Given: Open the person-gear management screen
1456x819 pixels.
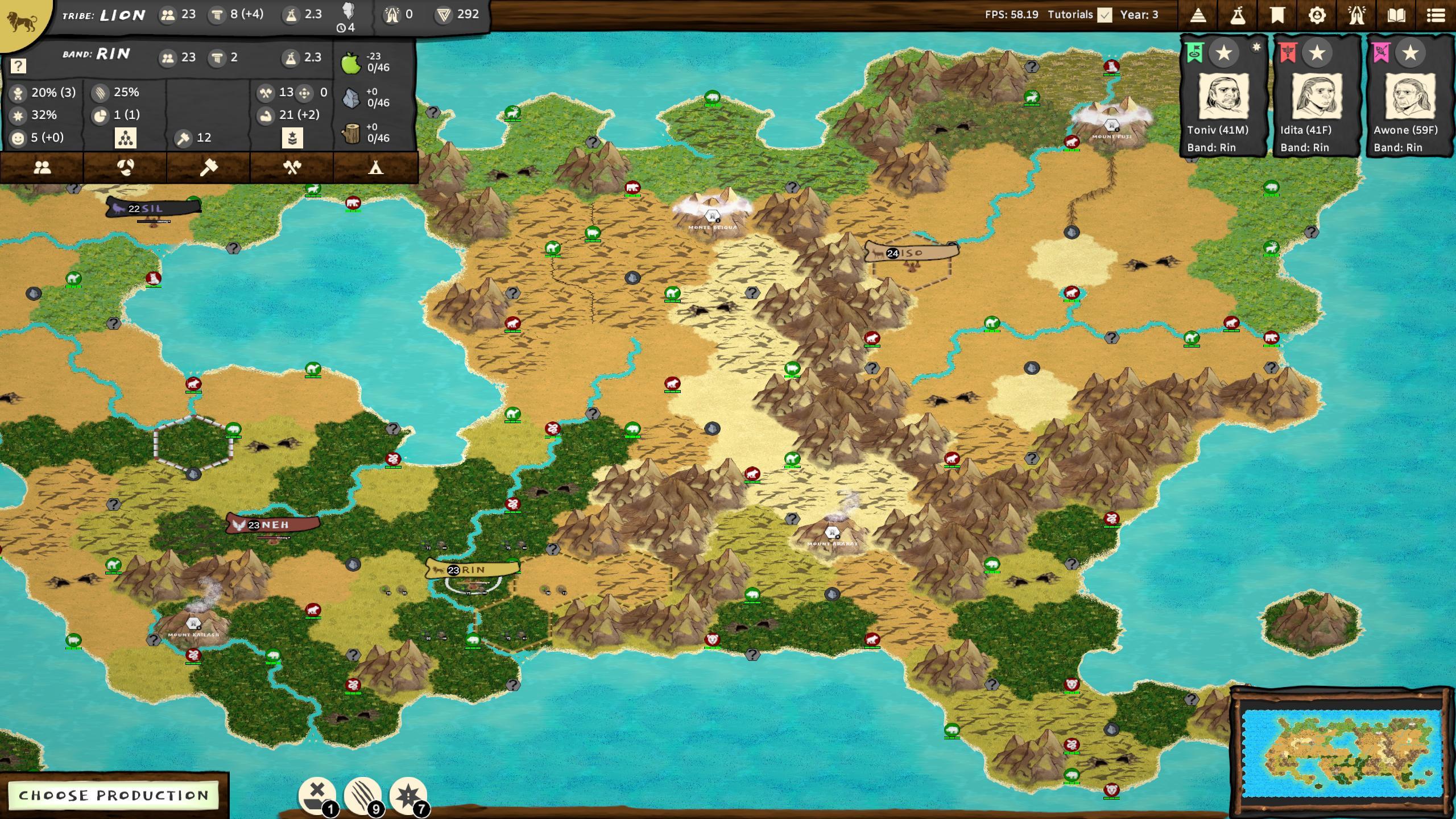Looking at the screenshot, I should click(x=1317, y=15).
